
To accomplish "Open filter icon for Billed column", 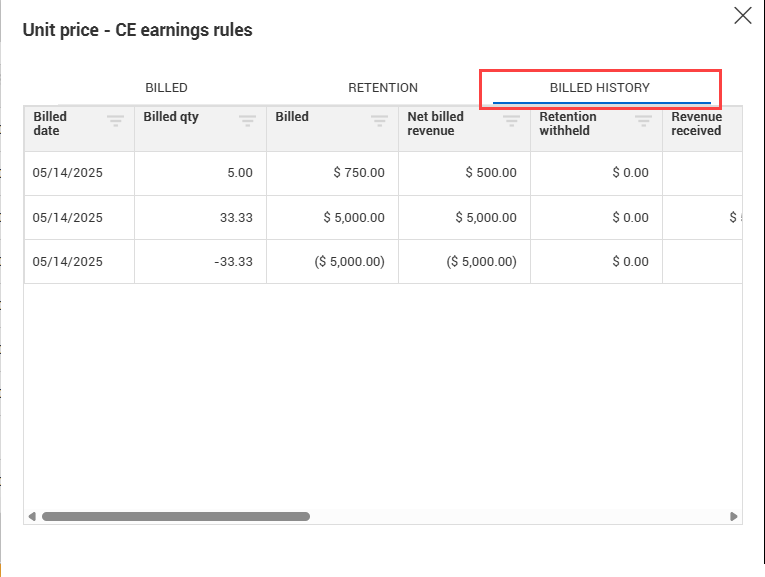I will pyautogui.click(x=380, y=120).
